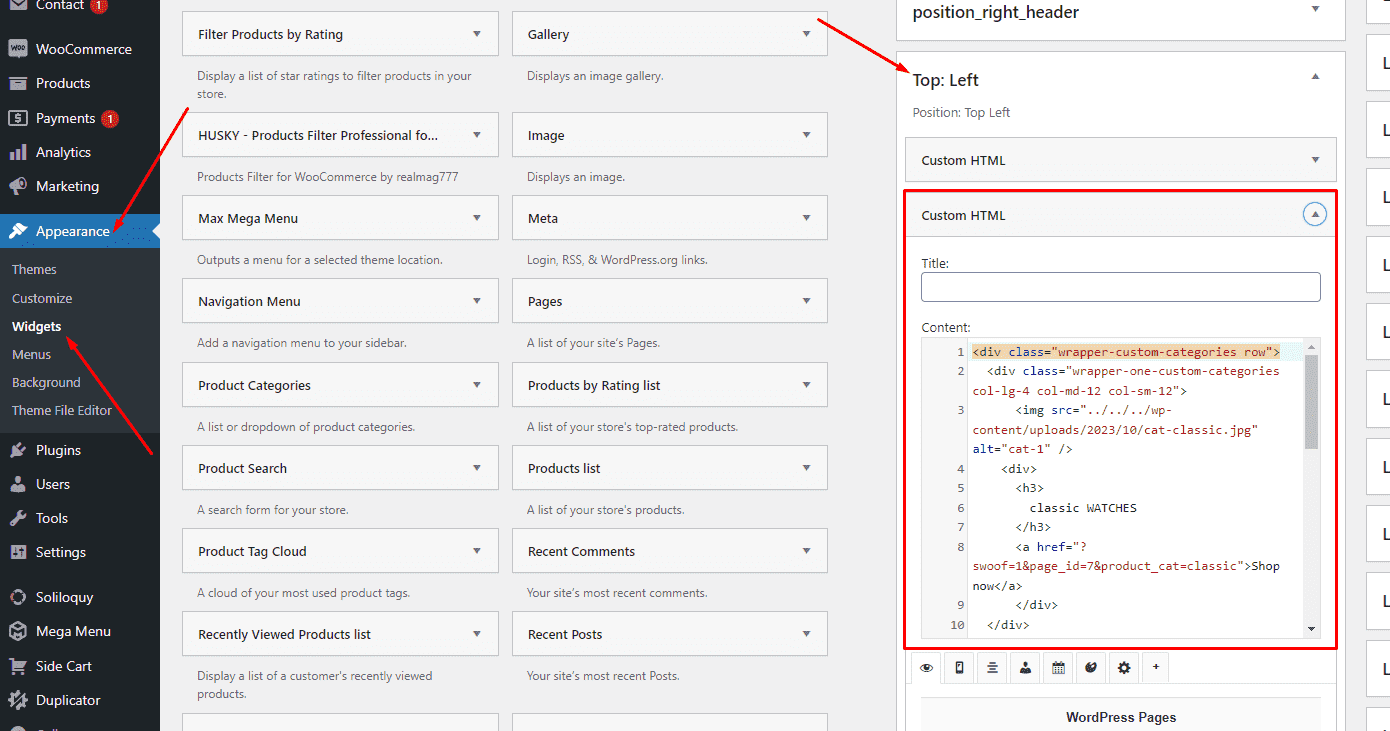
Task: Collapse the expanded Custom HTML widget
Action: (x=1315, y=215)
